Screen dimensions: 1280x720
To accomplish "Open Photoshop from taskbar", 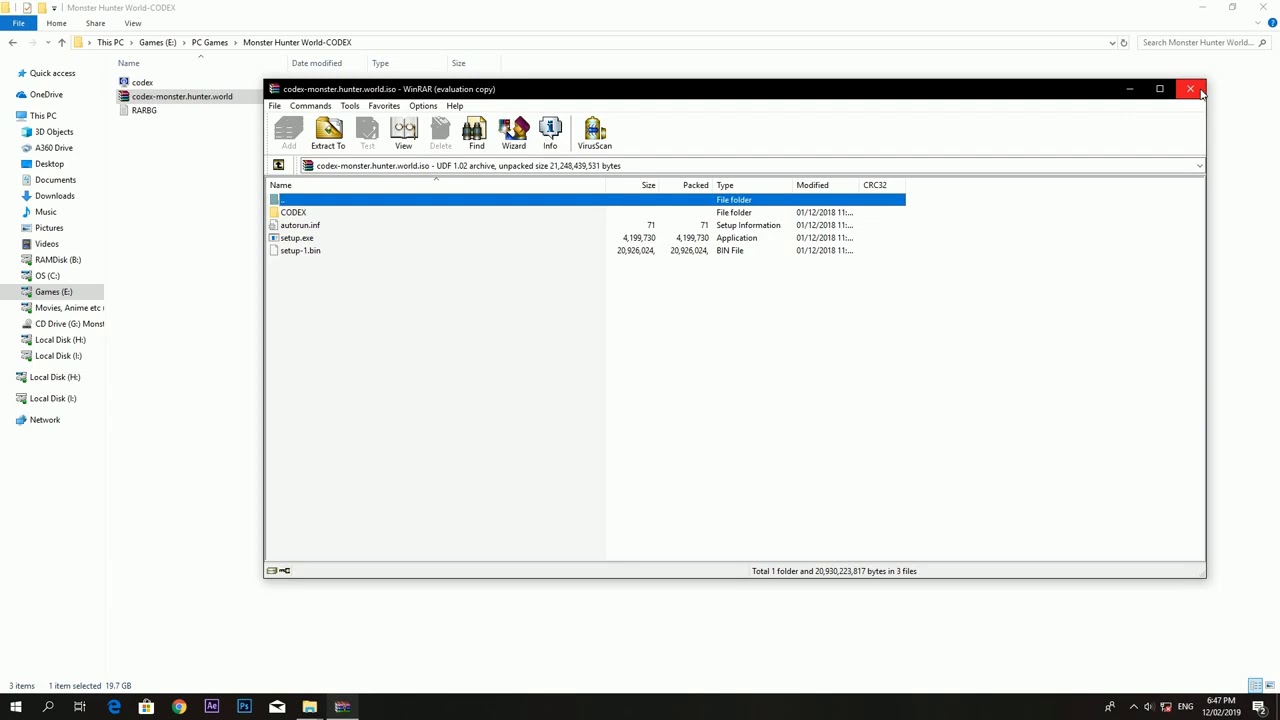I will click(244, 707).
